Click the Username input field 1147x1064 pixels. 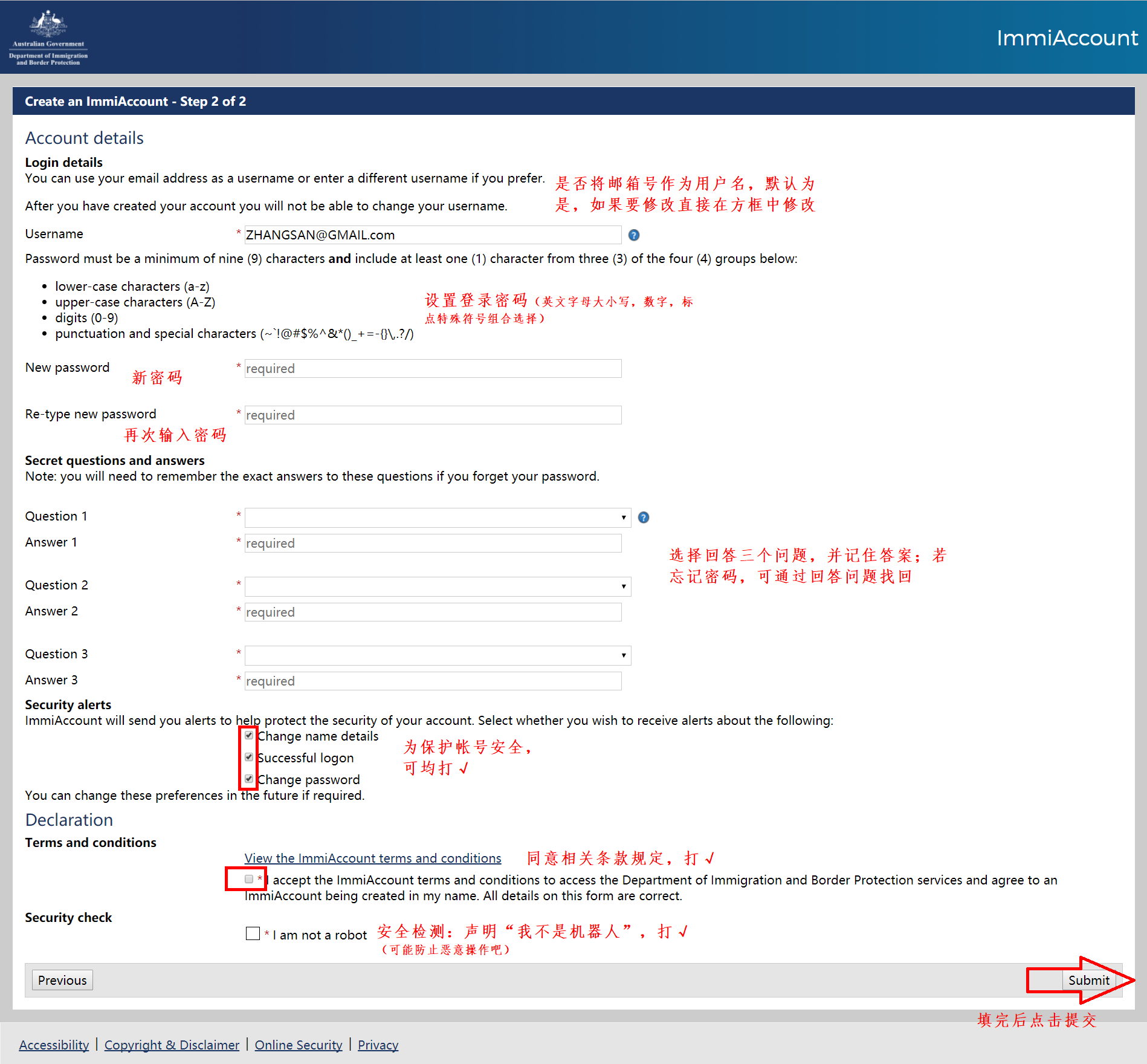(x=433, y=235)
